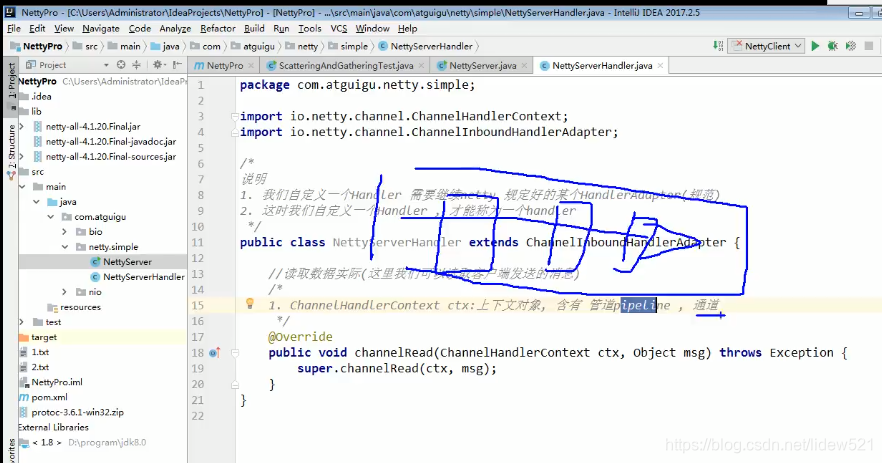Toggle the Favorites side tool window

(x=11, y=451)
